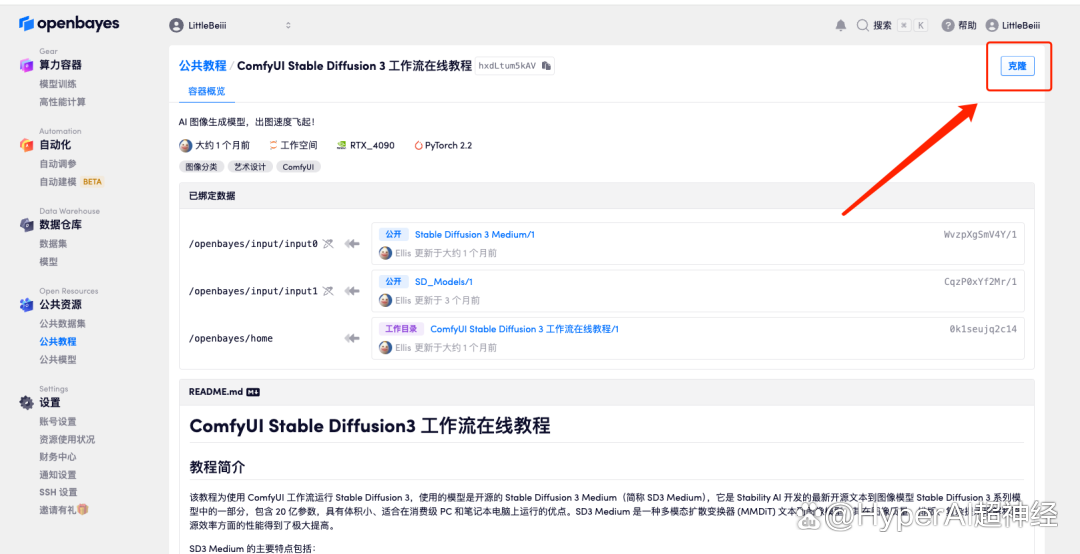Click the markdown badge beside README.md

[253, 391]
